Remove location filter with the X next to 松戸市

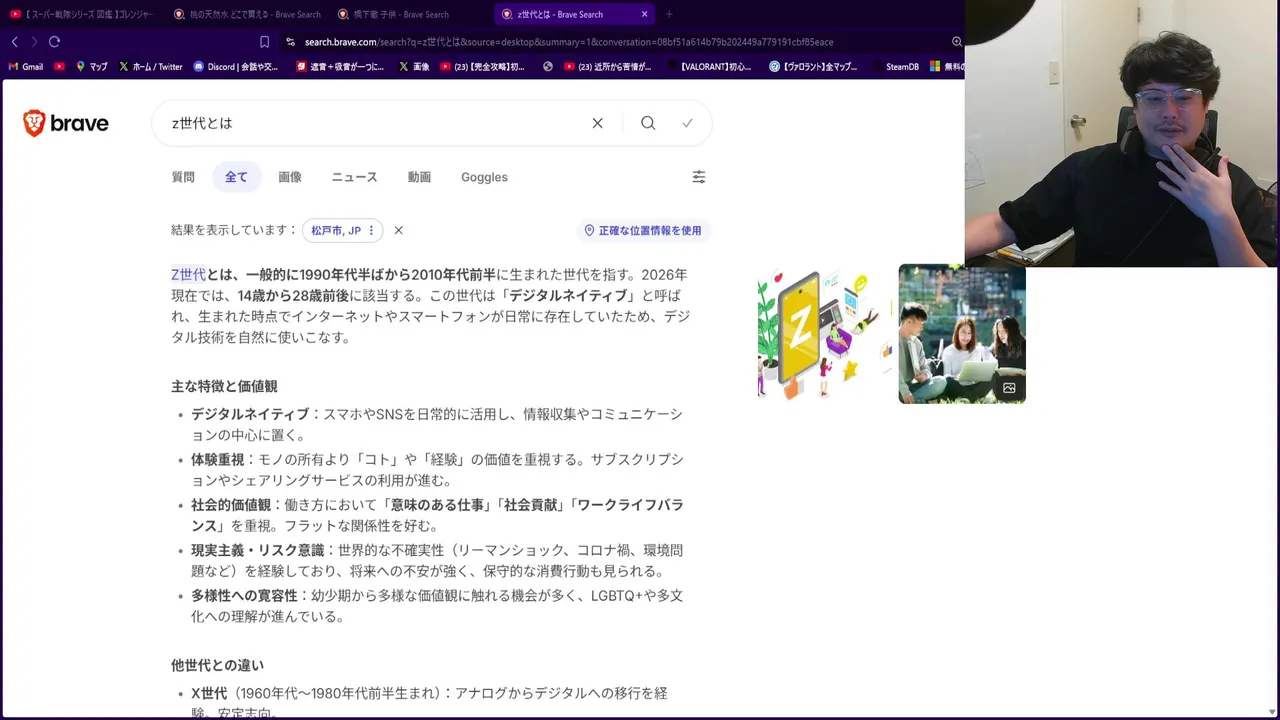point(398,230)
